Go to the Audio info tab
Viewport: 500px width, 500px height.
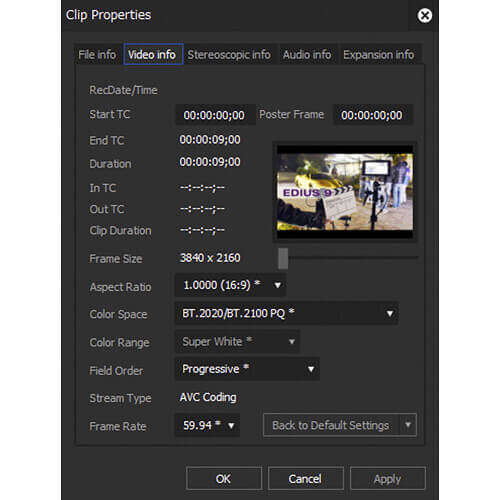coord(307,55)
